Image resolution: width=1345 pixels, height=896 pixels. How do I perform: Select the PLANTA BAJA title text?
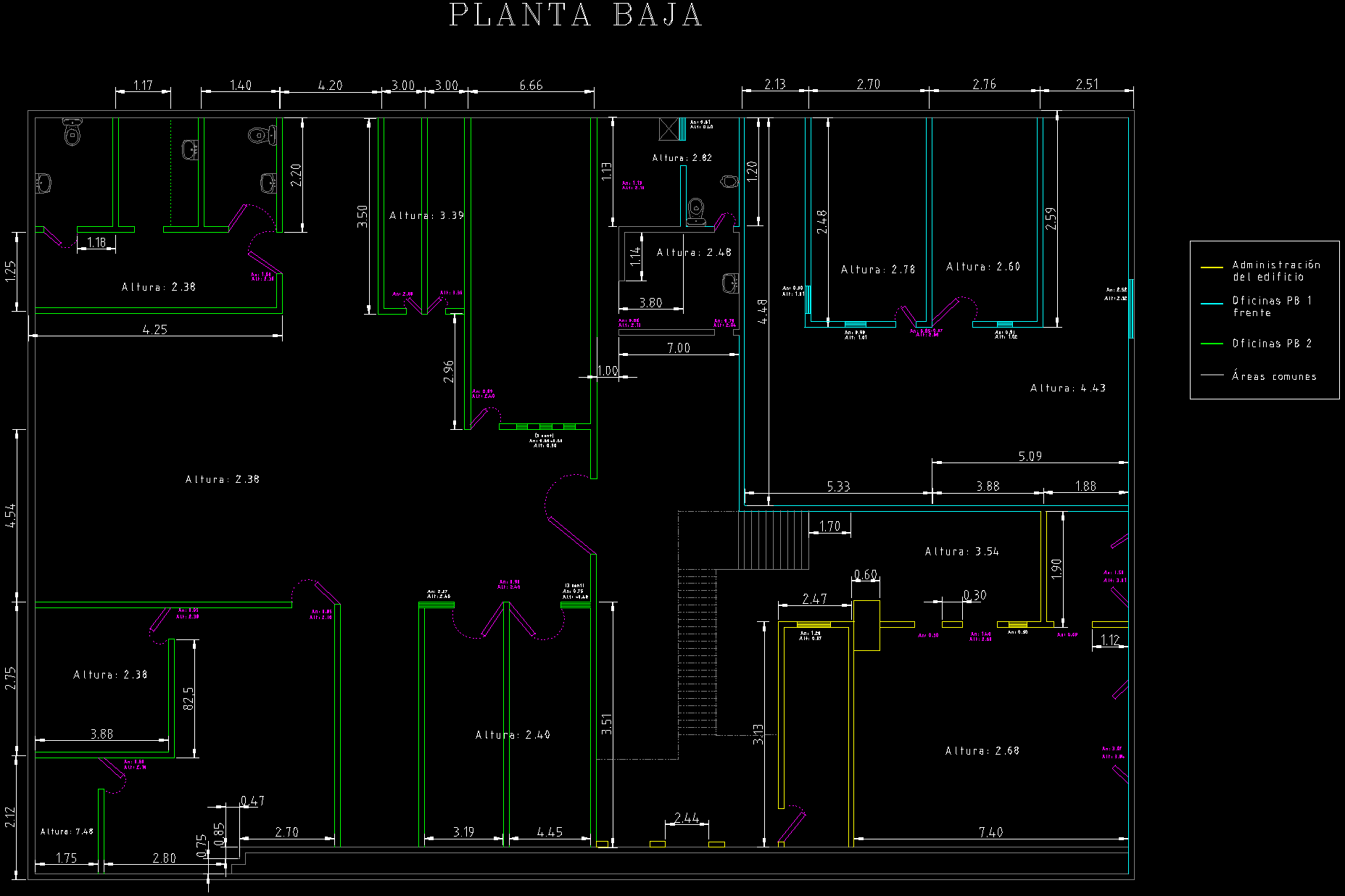coord(576,15)
